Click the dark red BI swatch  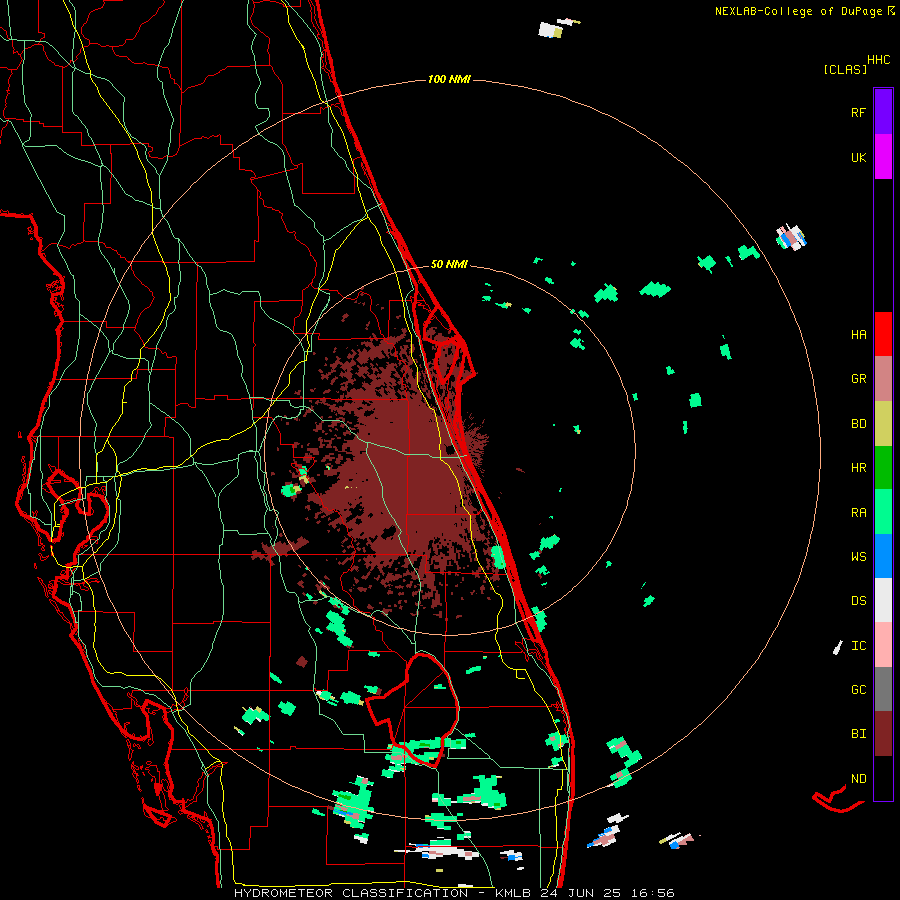[883, 734]
